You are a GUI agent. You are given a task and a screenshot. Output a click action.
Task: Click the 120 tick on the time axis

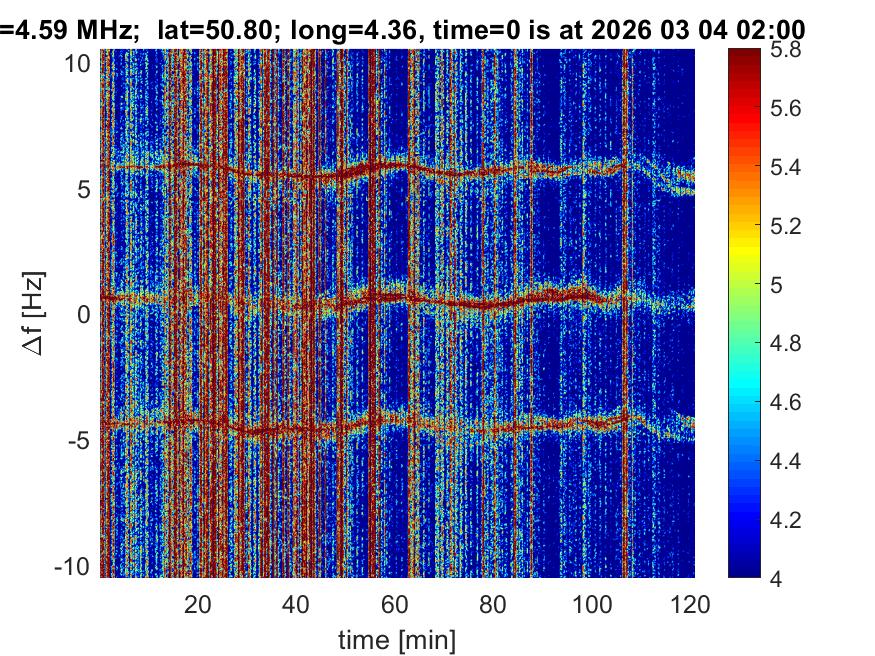pos(692,604)
